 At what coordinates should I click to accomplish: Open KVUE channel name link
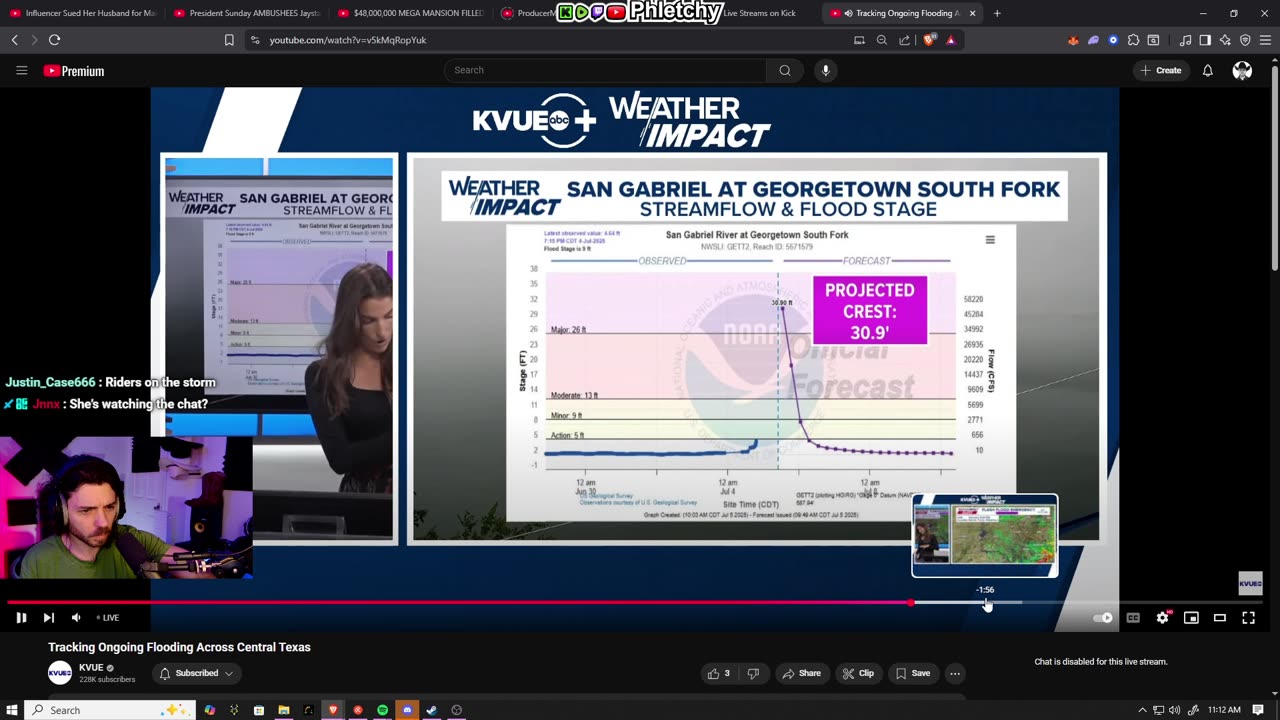[x=91, y=667]
